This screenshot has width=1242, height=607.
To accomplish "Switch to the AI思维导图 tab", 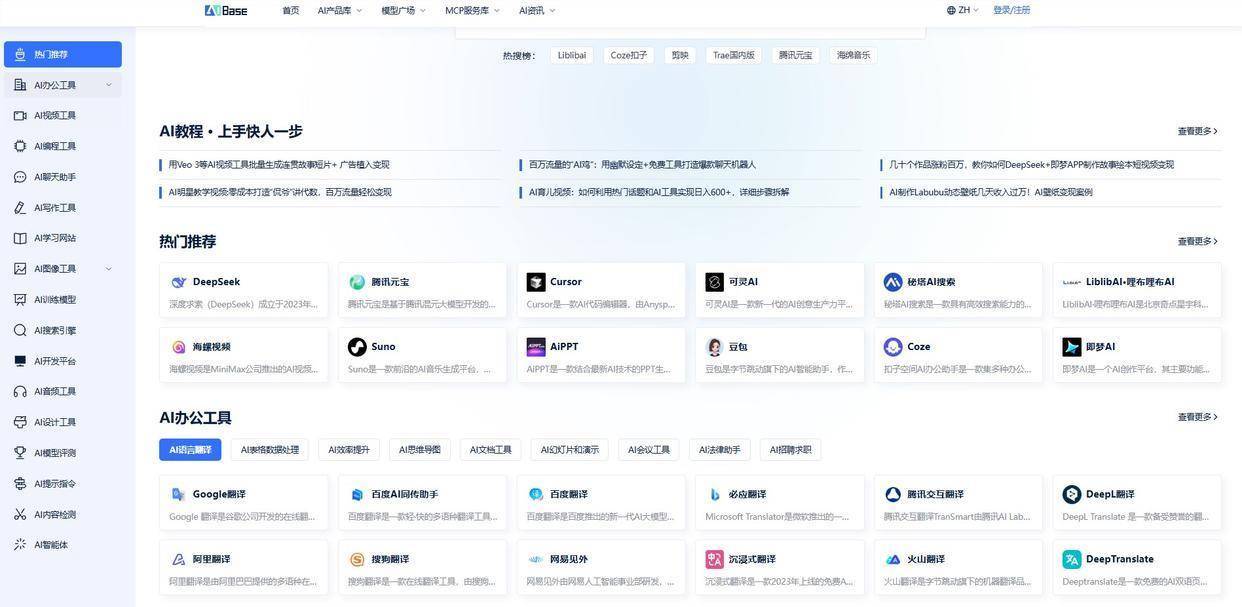I will click(x=420, y=450).
